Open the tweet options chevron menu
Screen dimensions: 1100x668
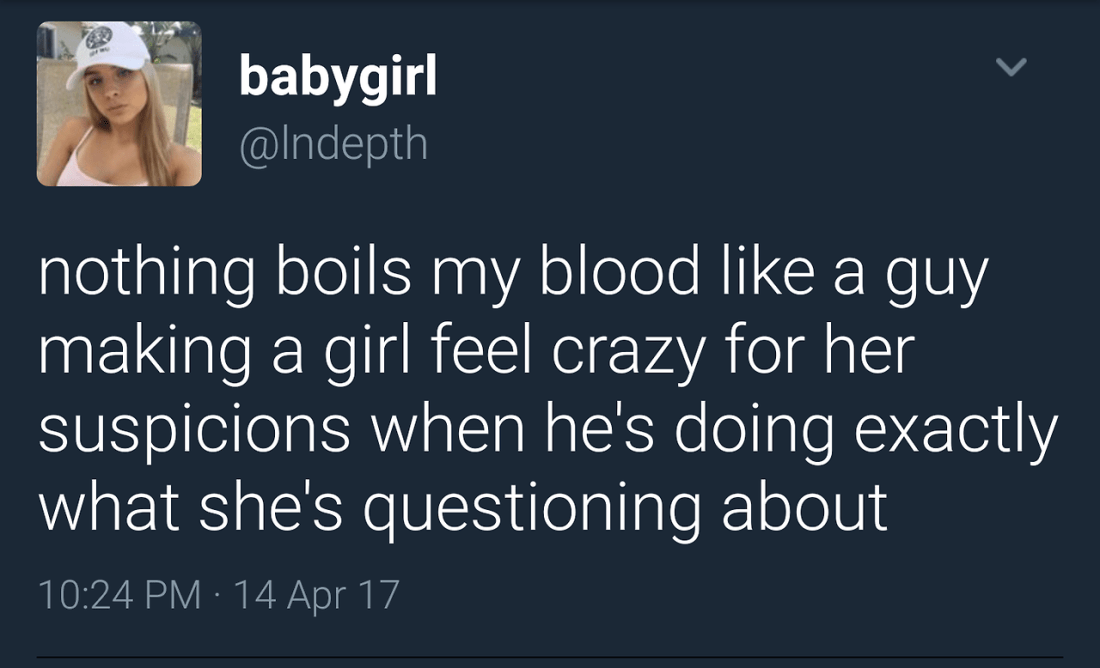1011,68
